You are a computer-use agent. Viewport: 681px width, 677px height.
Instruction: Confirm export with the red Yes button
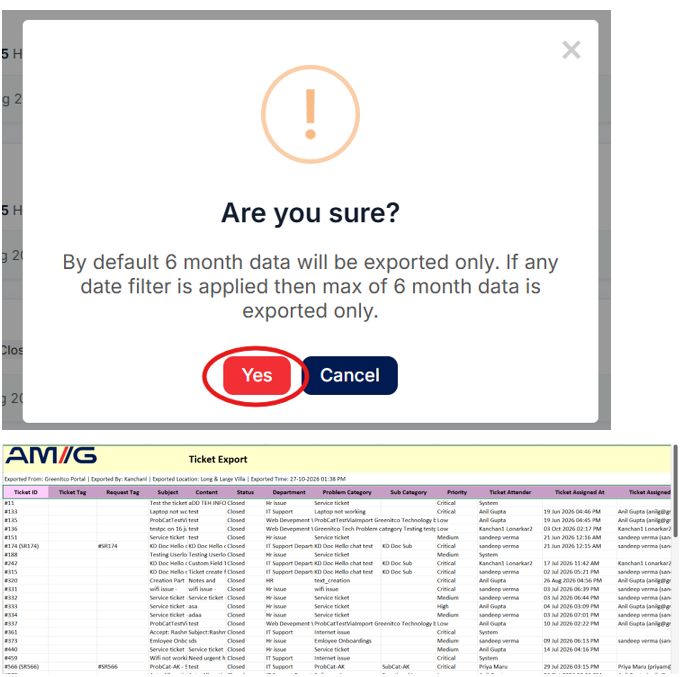point(257,376)
